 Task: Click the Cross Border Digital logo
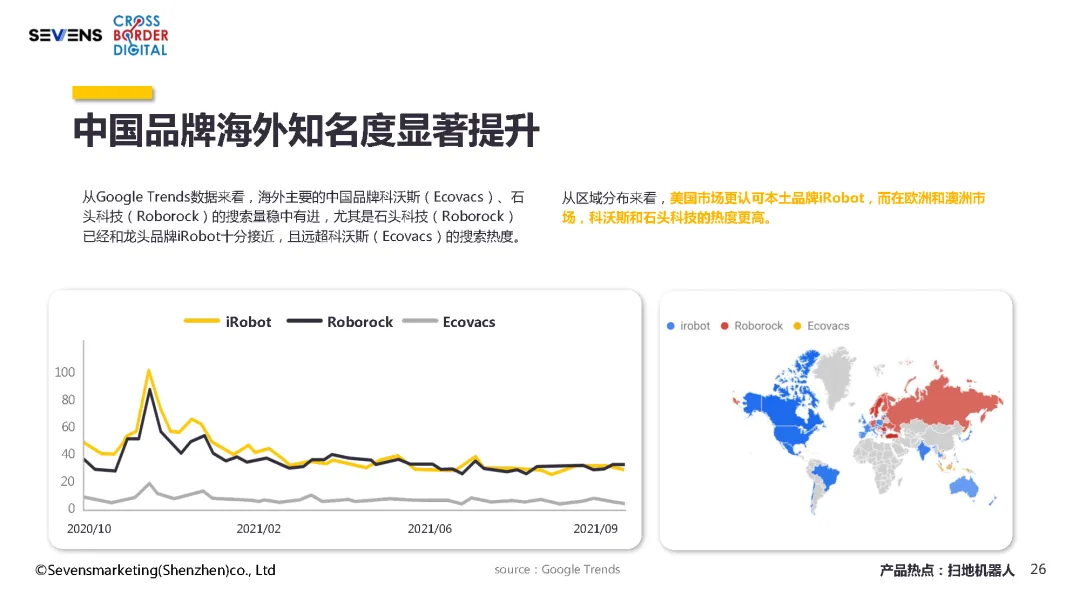[141, 35]
